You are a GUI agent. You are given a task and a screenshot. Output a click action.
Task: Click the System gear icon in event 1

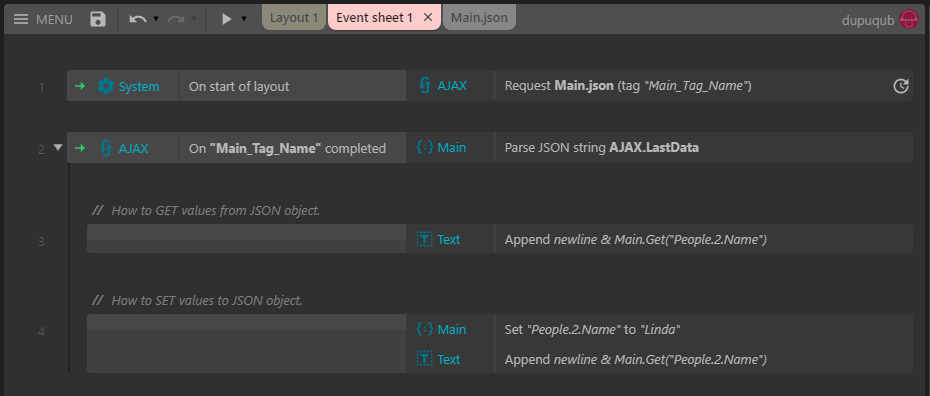click(106, 86)
